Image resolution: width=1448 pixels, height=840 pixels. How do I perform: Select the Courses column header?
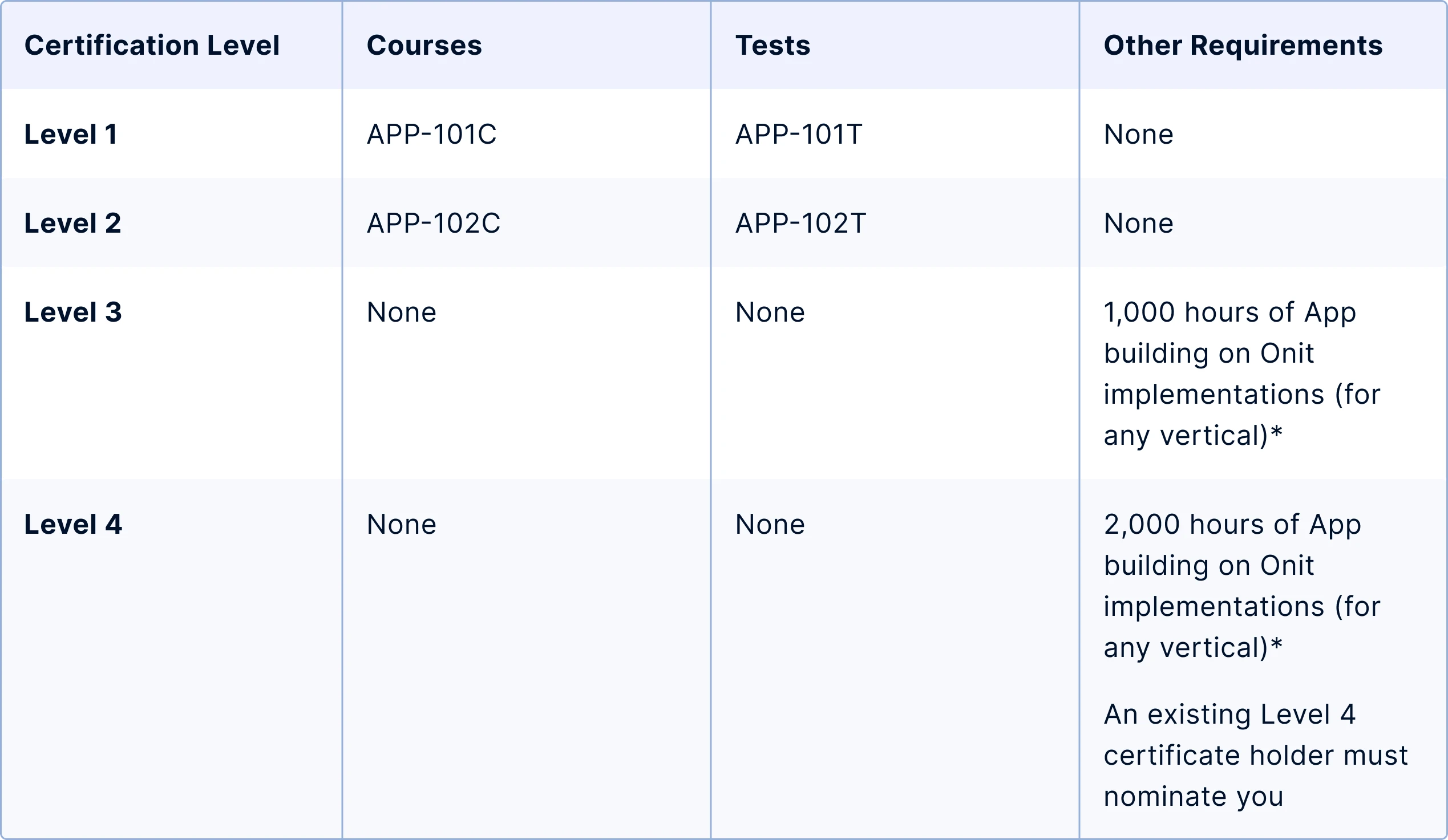tap(424, 46)
